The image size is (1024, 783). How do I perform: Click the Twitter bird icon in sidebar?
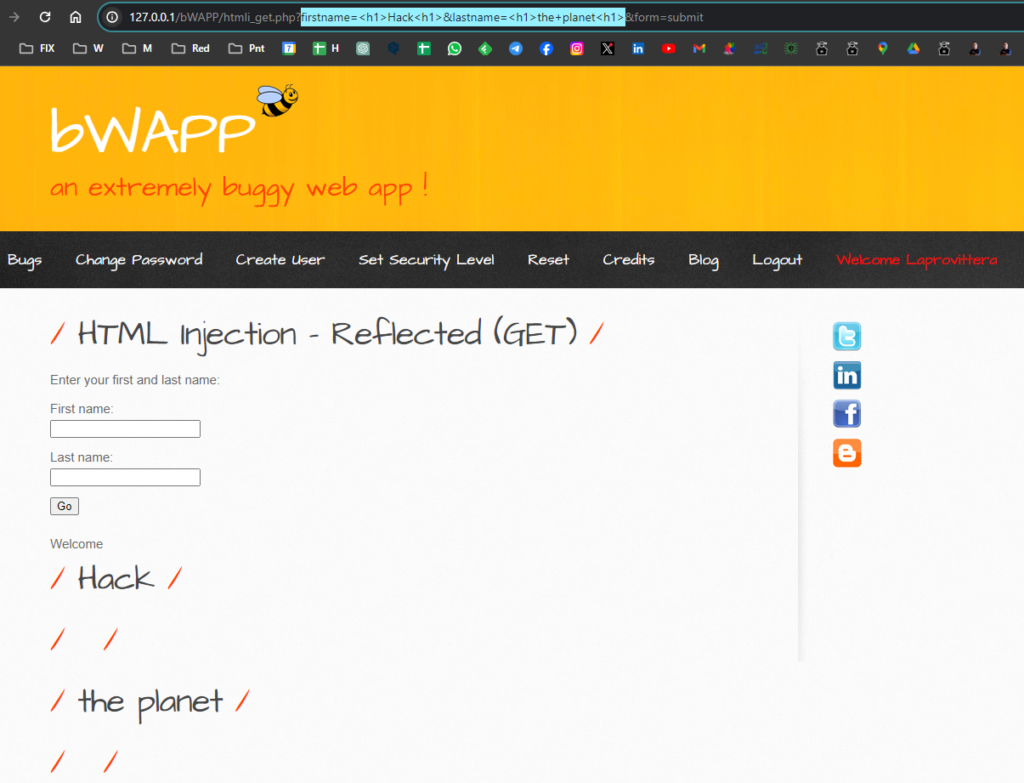pos(847,336)
